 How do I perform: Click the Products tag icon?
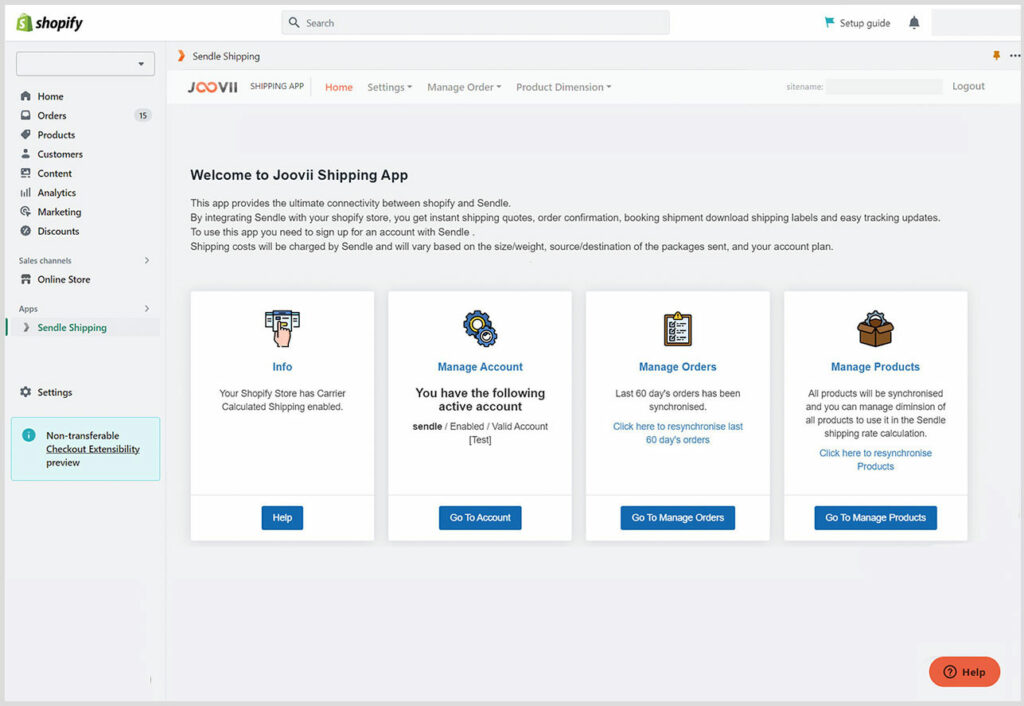pyautogui.click(x=25, y=135)
